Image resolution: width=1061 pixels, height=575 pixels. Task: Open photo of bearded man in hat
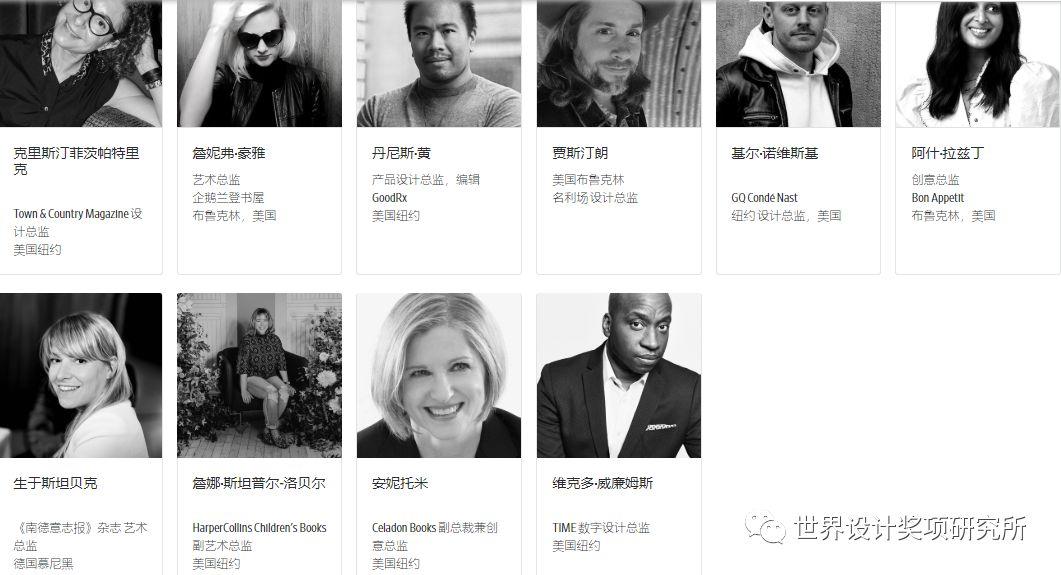pos(618,64)
